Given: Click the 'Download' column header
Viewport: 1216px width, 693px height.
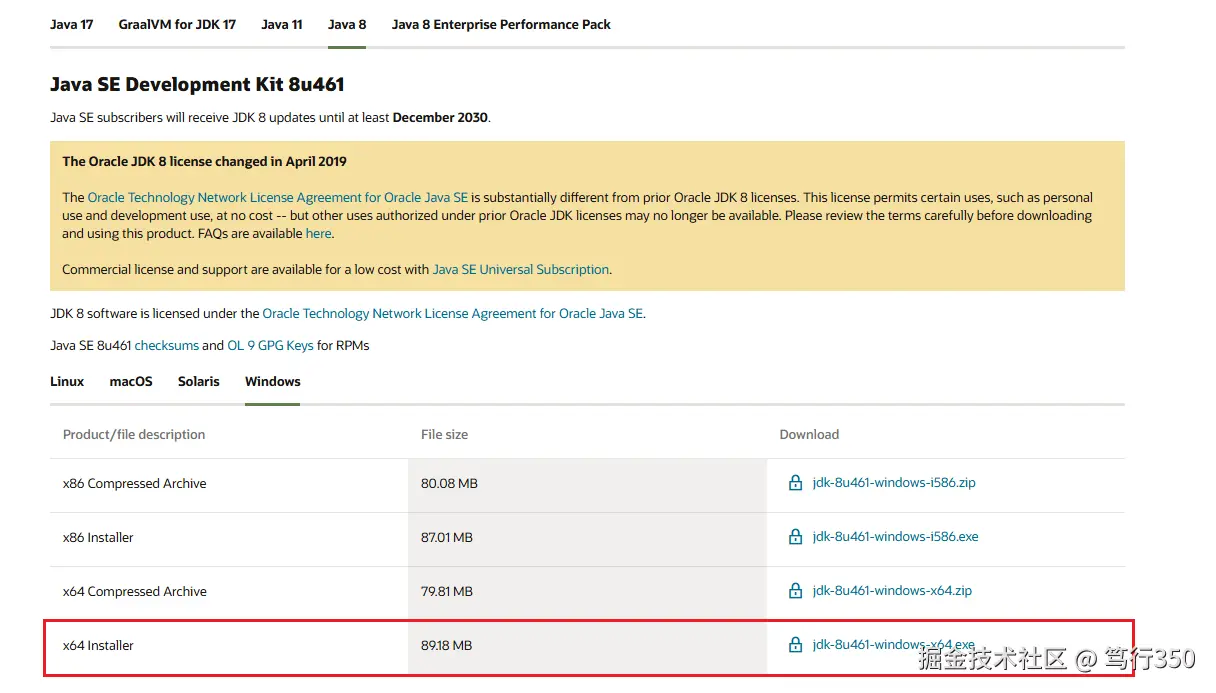Looking at the screenshot, I should coord(809,435).
